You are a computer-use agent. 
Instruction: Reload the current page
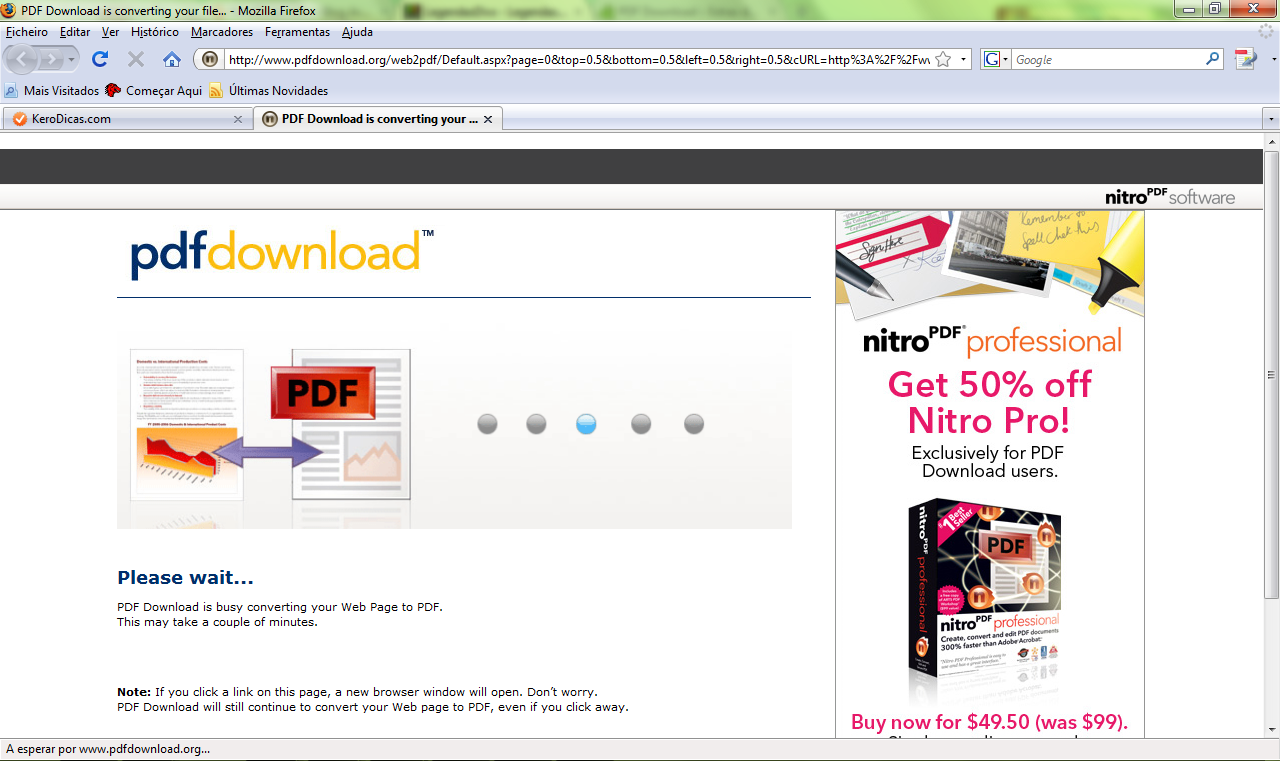pyautogui.click(x=100, y=59)
